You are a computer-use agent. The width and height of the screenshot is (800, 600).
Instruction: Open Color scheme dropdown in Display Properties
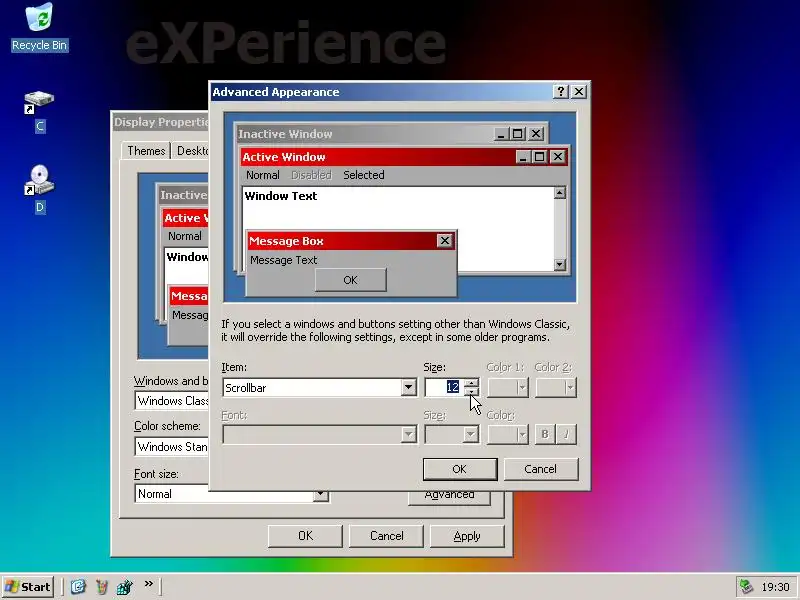click(171, 447)
